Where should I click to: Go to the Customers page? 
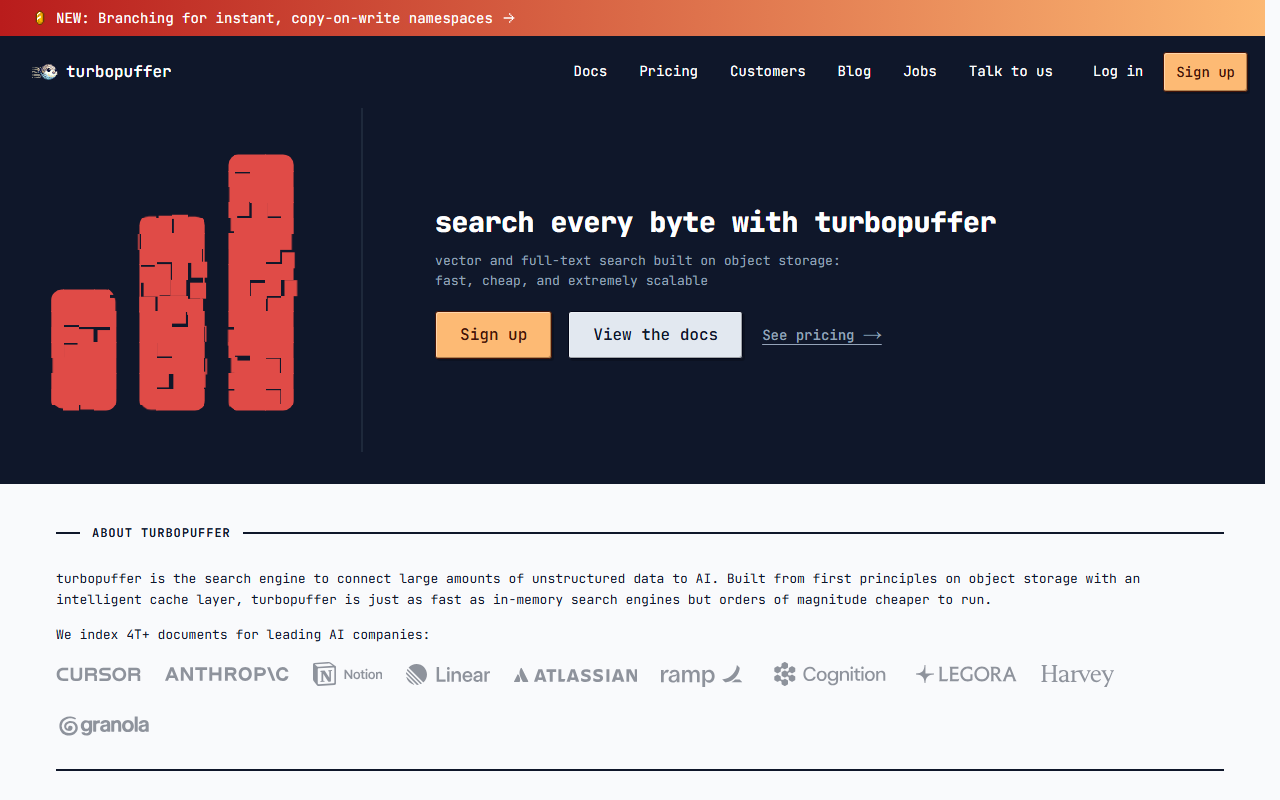point(768,71)
